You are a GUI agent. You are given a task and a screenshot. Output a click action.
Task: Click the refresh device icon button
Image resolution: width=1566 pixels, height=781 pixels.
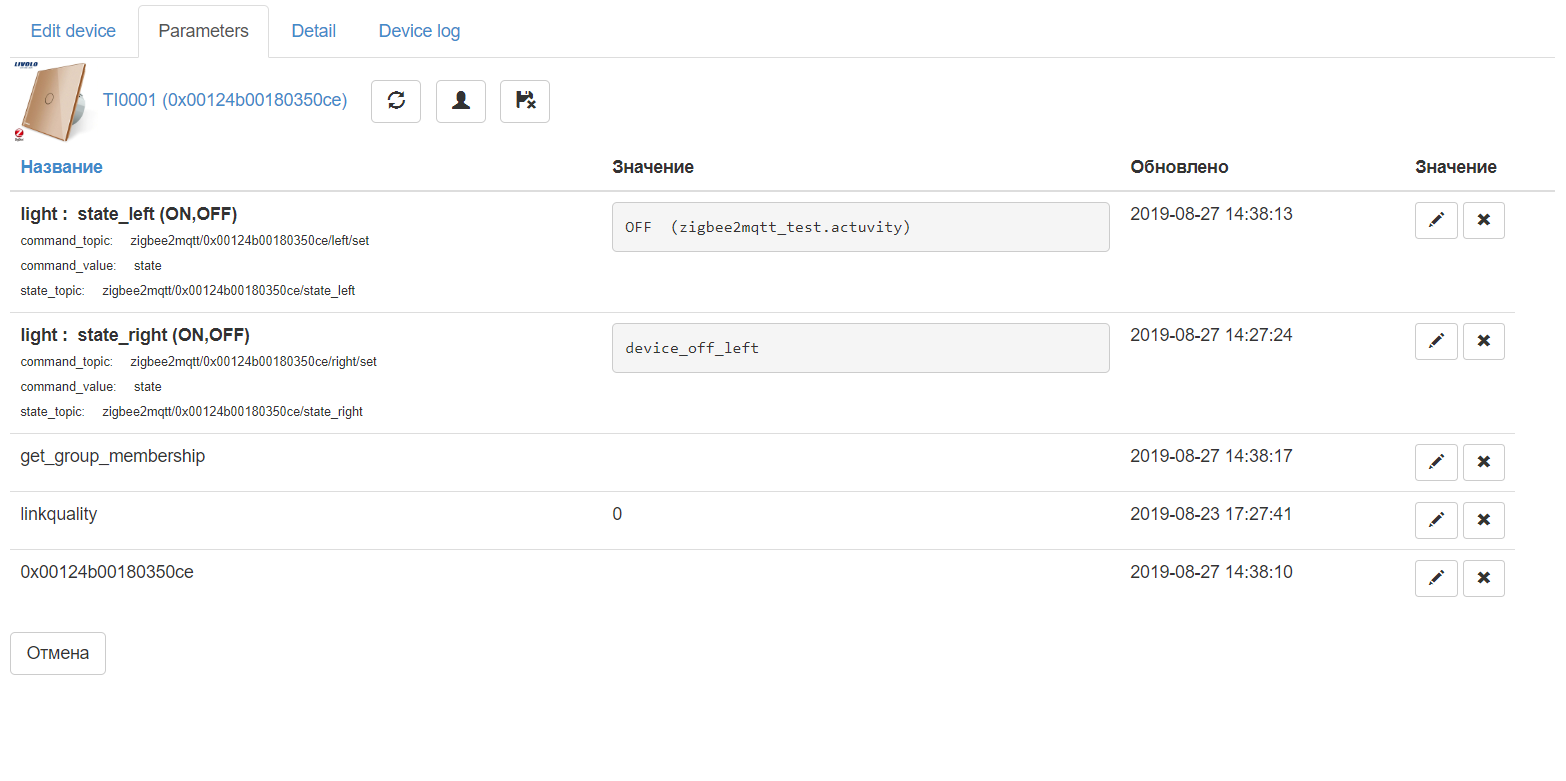coord(396,101)
